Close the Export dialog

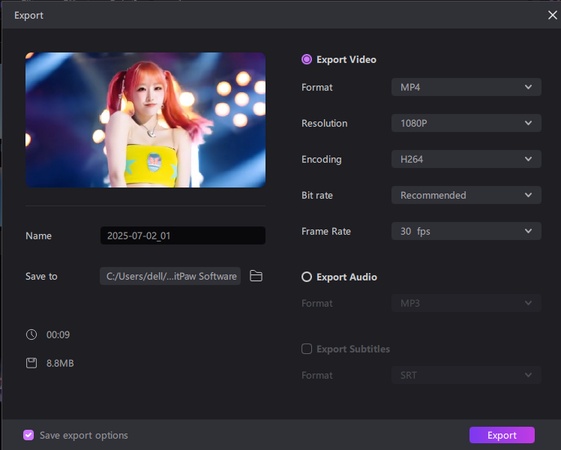coord(552,15)
